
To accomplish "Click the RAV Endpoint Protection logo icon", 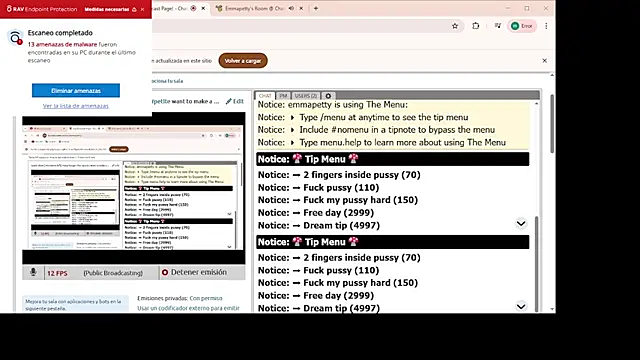I will (x=9, y=9).
